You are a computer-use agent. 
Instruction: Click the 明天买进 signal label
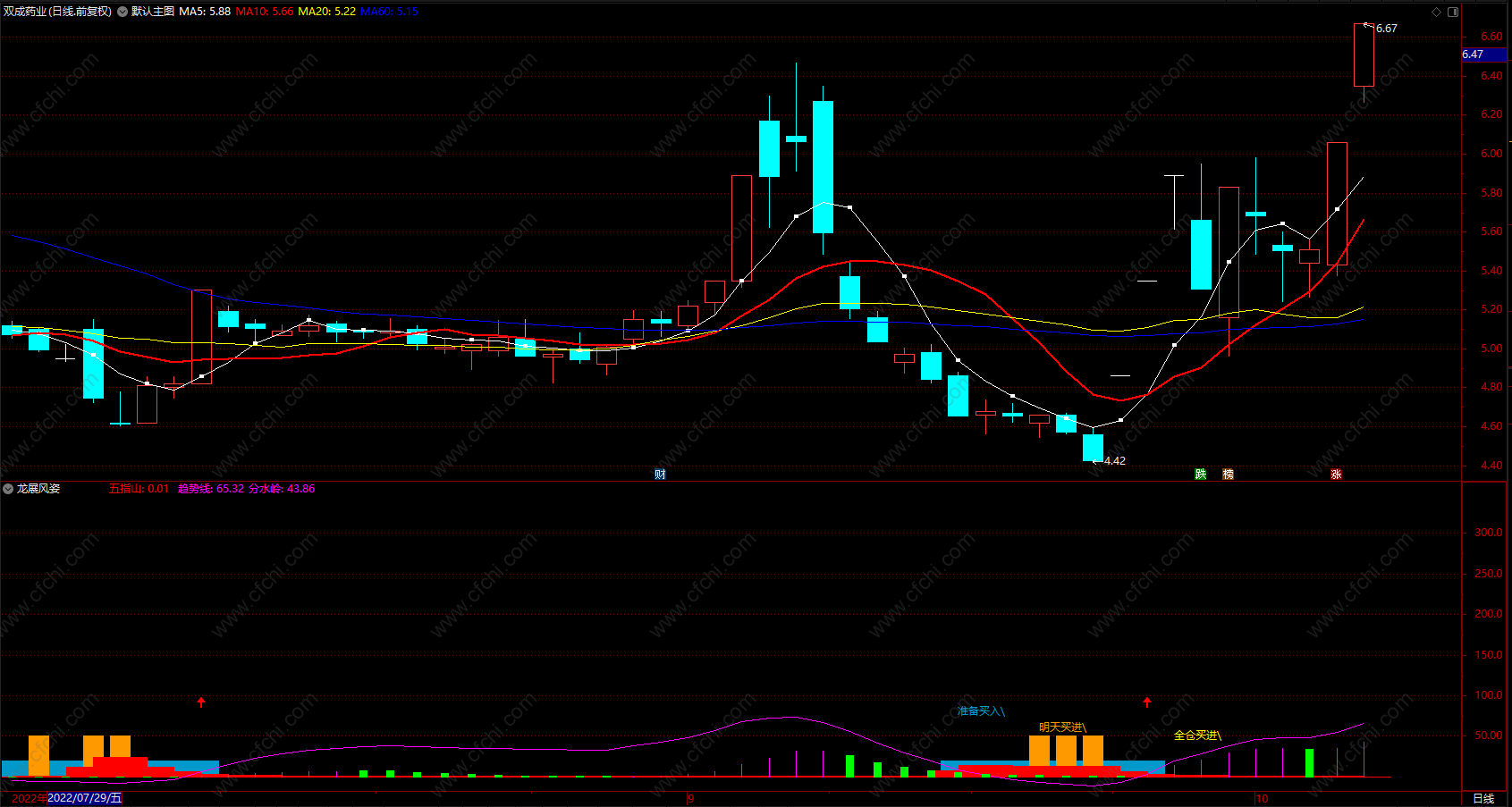point(1062,727)
